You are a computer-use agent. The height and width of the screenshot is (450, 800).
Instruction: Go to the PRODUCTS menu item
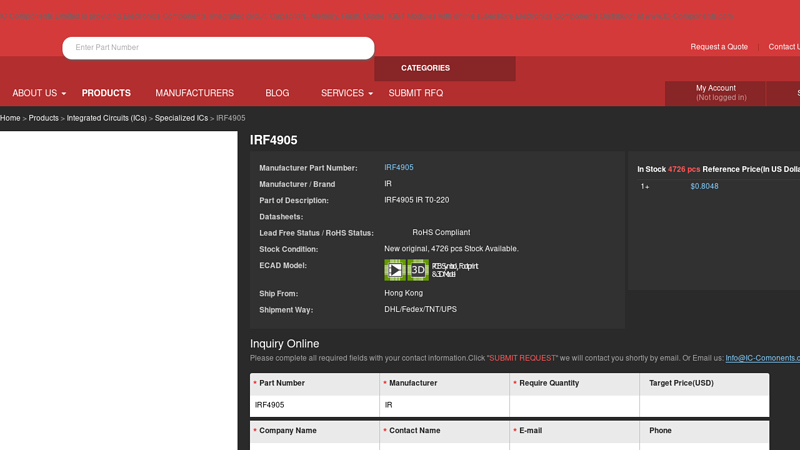106,93
